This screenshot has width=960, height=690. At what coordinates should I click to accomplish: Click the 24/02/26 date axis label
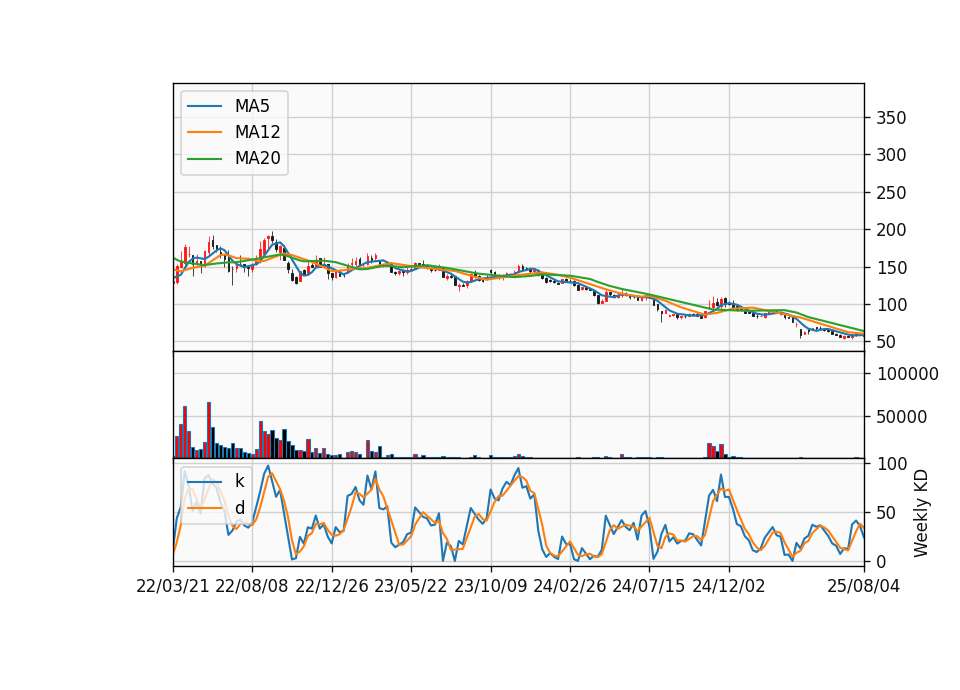tap(569, 586)
